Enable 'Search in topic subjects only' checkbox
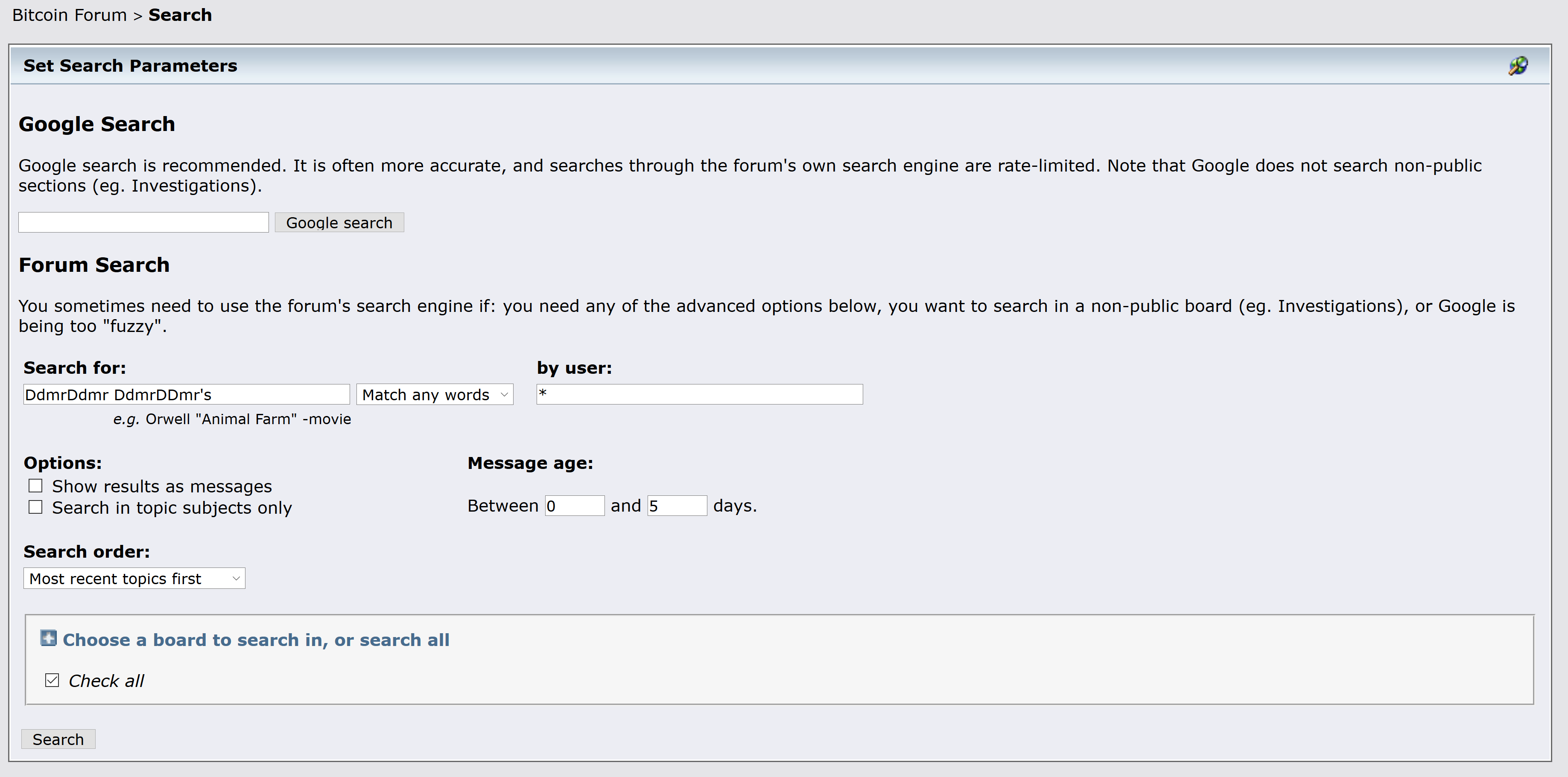The height and width of the screenshot is (777, 1568). pos(35,507)
